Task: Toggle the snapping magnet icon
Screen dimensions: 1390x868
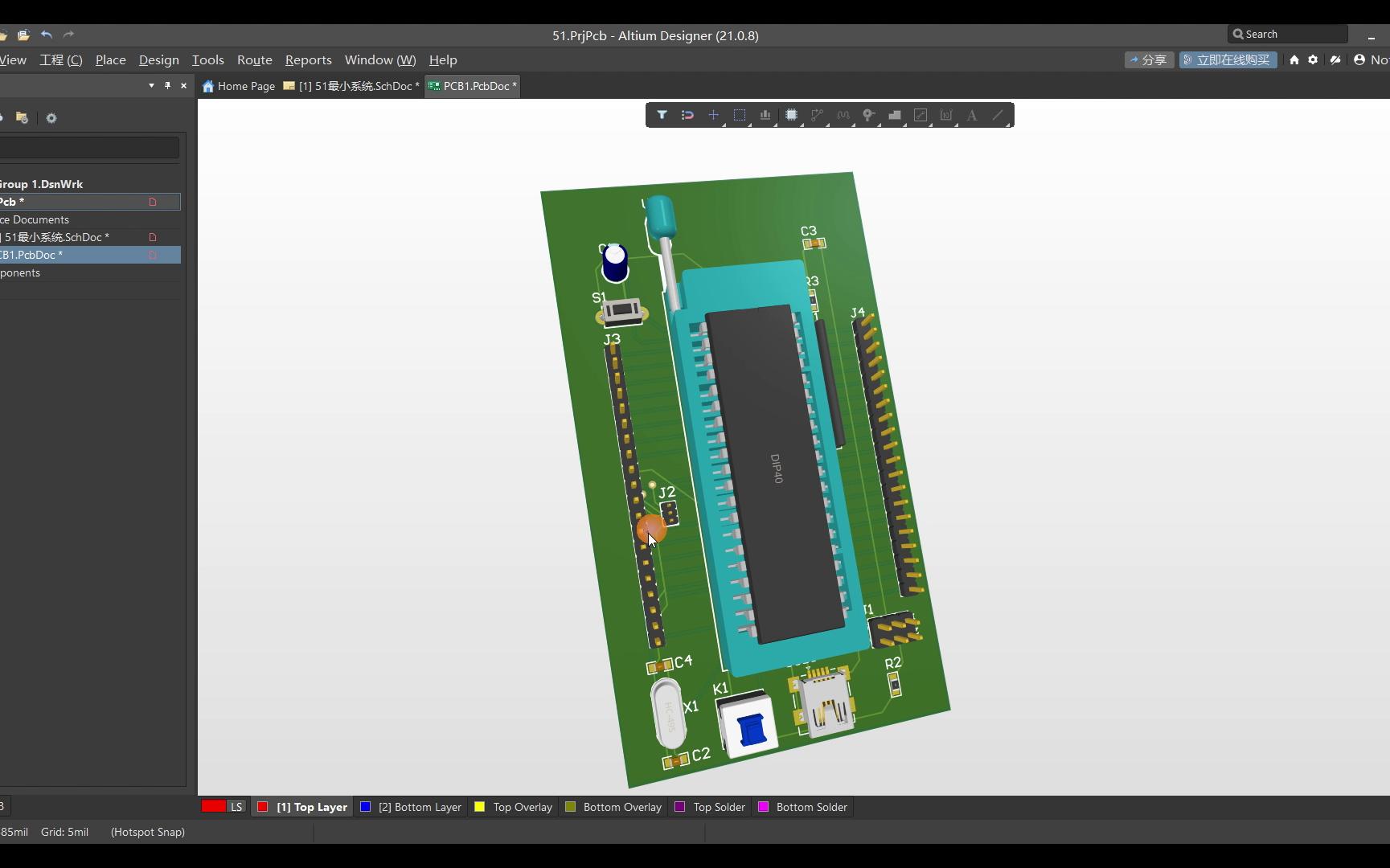Action: (x=688, y=115)
